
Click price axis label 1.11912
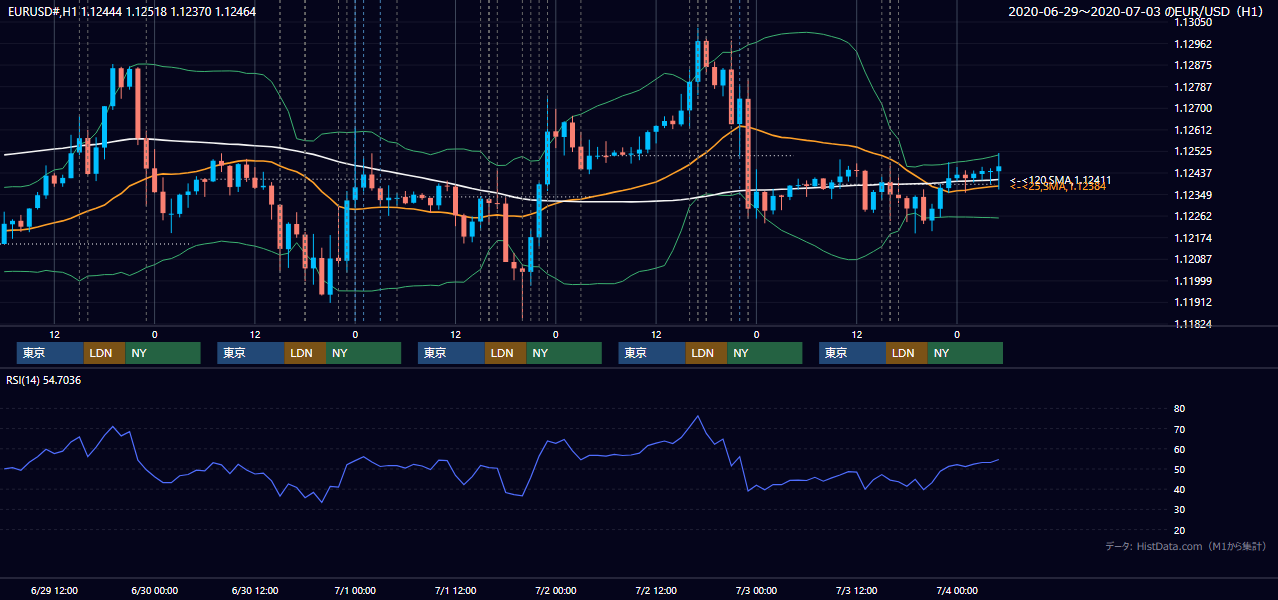click(x=1193, y=302)
